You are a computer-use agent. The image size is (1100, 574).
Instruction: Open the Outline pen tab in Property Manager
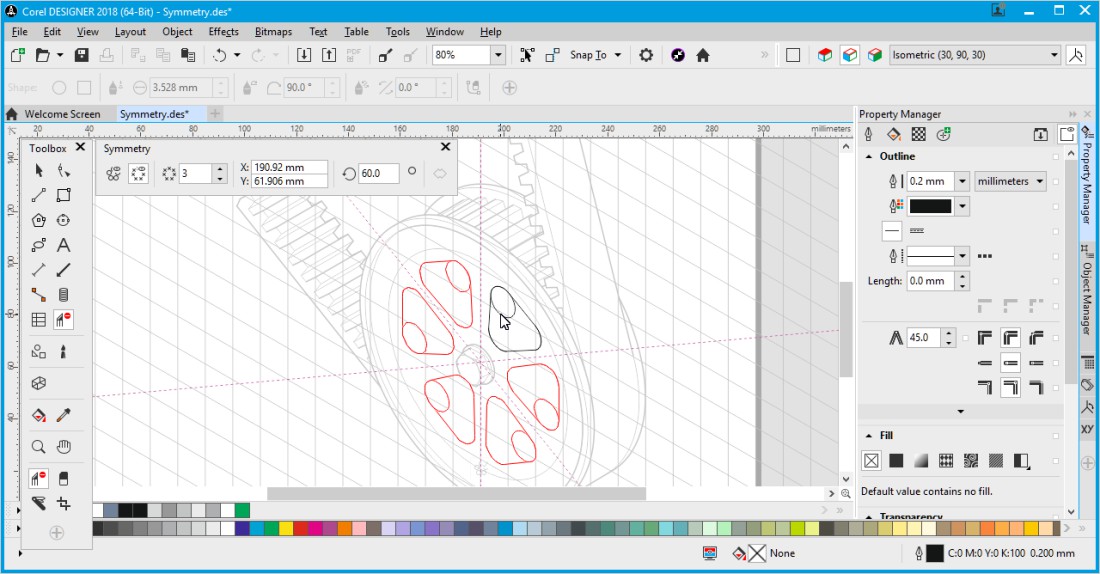click(868, 134)
